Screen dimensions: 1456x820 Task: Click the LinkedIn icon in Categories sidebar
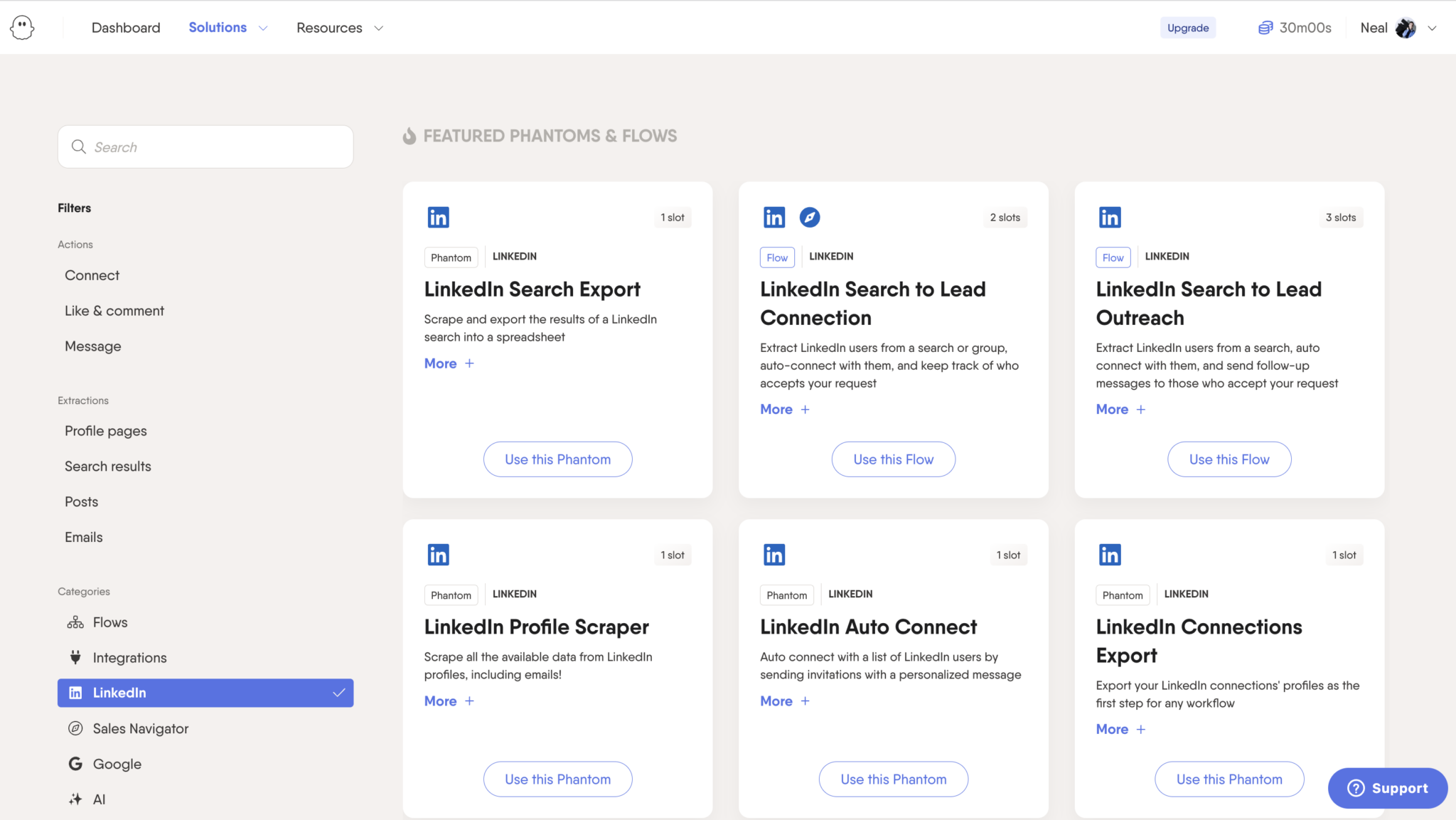click(x=75, y=693)
